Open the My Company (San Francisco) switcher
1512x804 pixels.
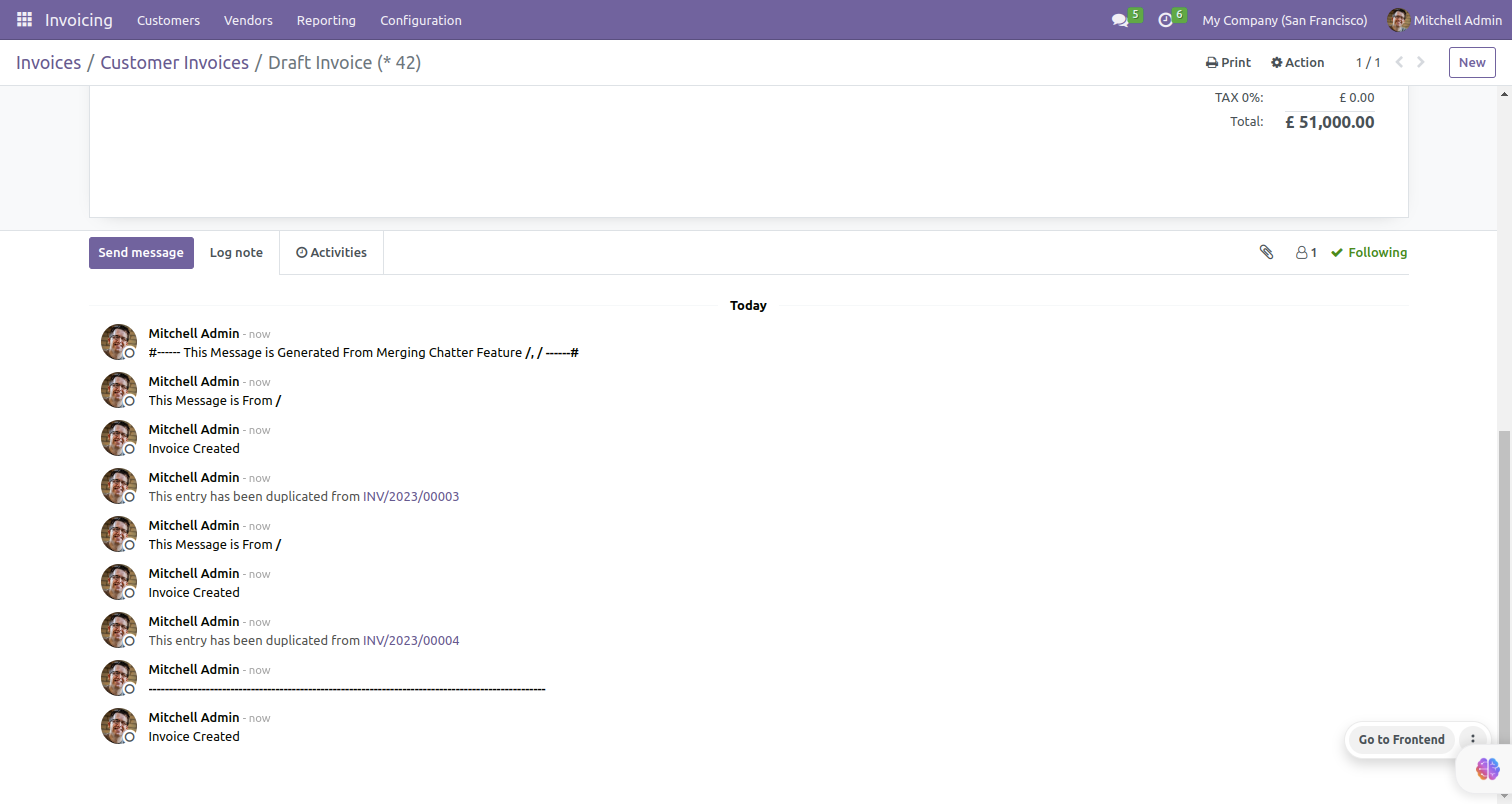point(1285,20)
